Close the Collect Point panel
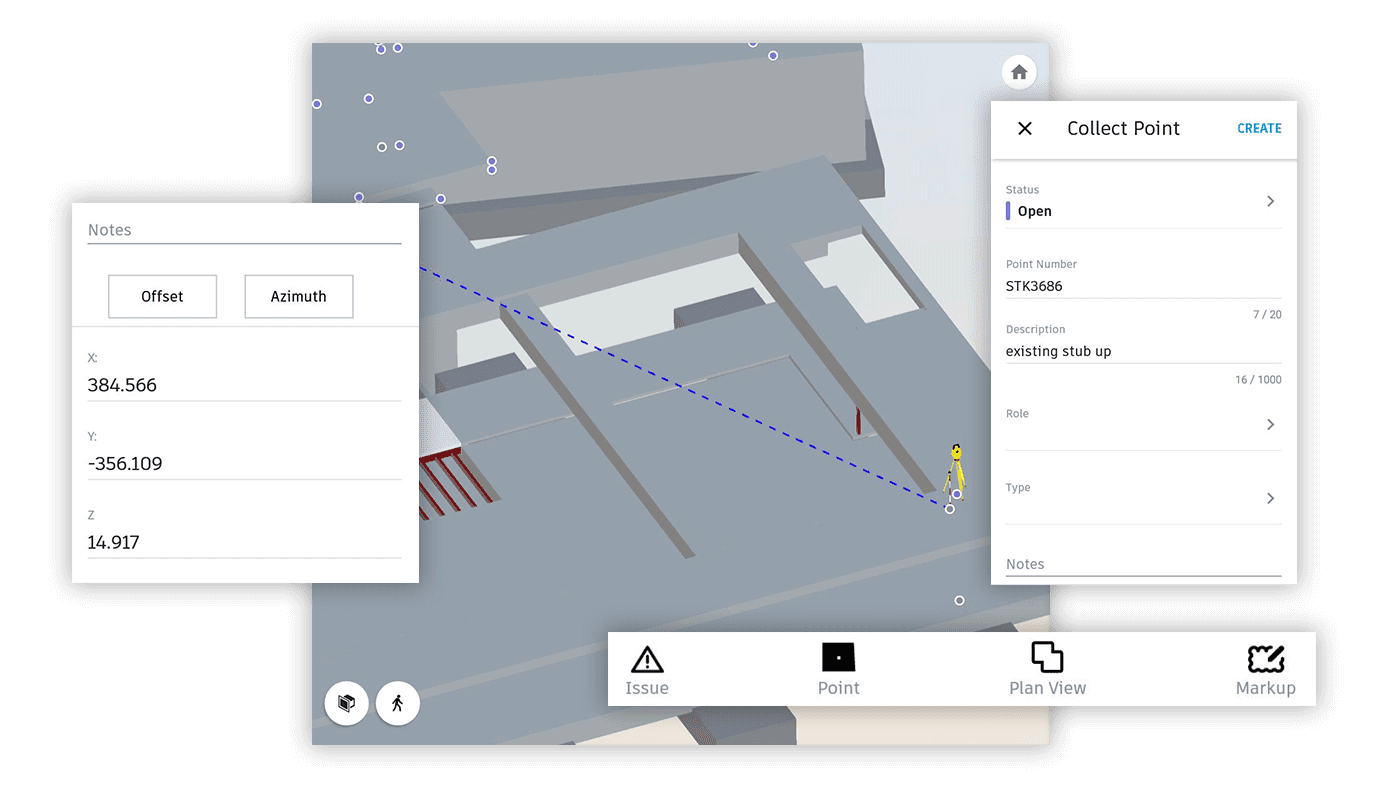The width and height of the screenshot is (1400, 787). tap(1024, 129)
